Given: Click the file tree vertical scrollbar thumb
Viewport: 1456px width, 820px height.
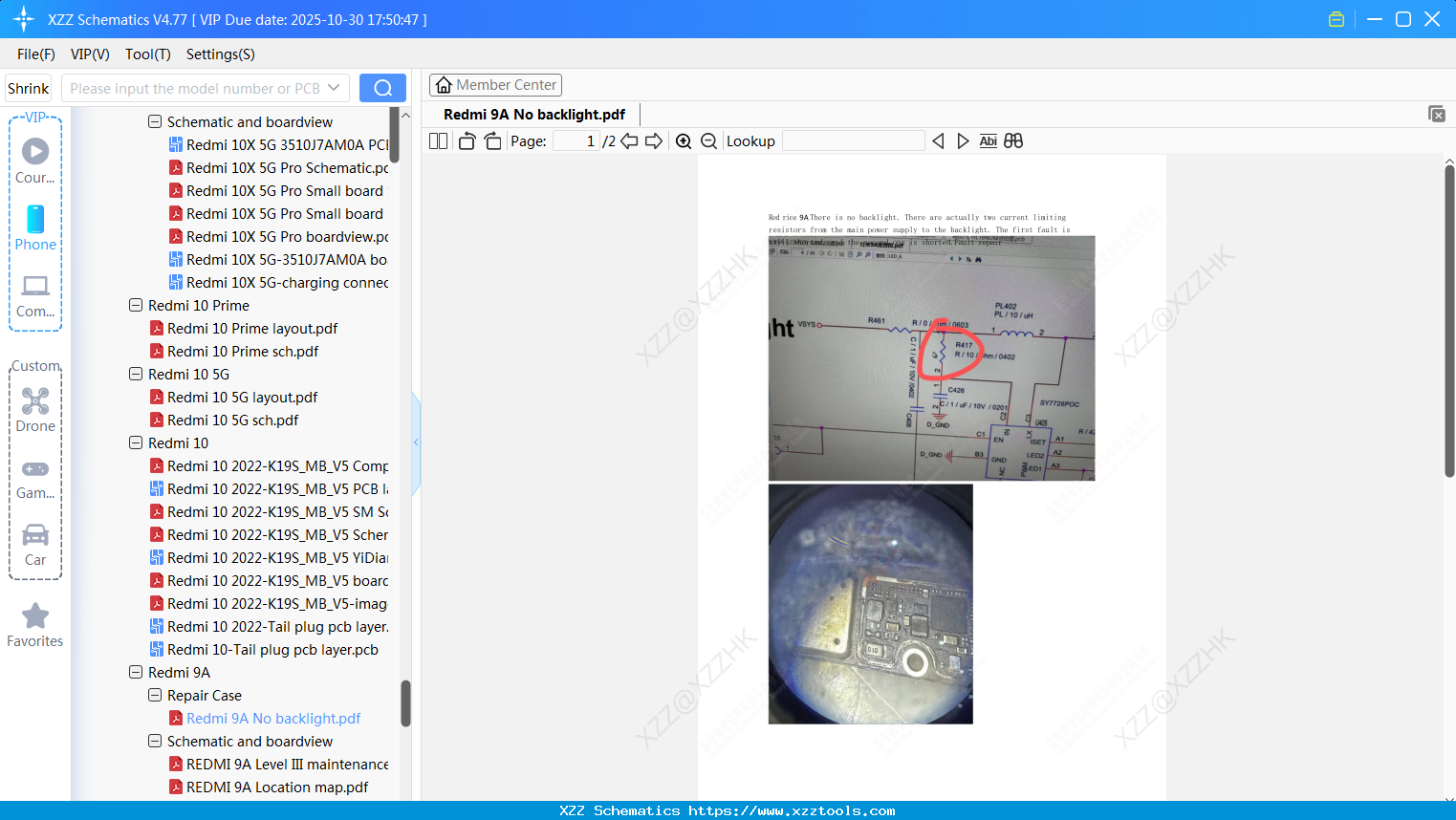Looking at the screenshot, I should tap(405, 703).
